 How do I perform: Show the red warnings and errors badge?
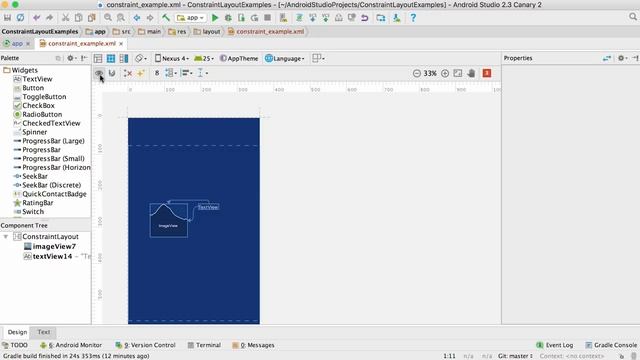click(x=487, y=73)
